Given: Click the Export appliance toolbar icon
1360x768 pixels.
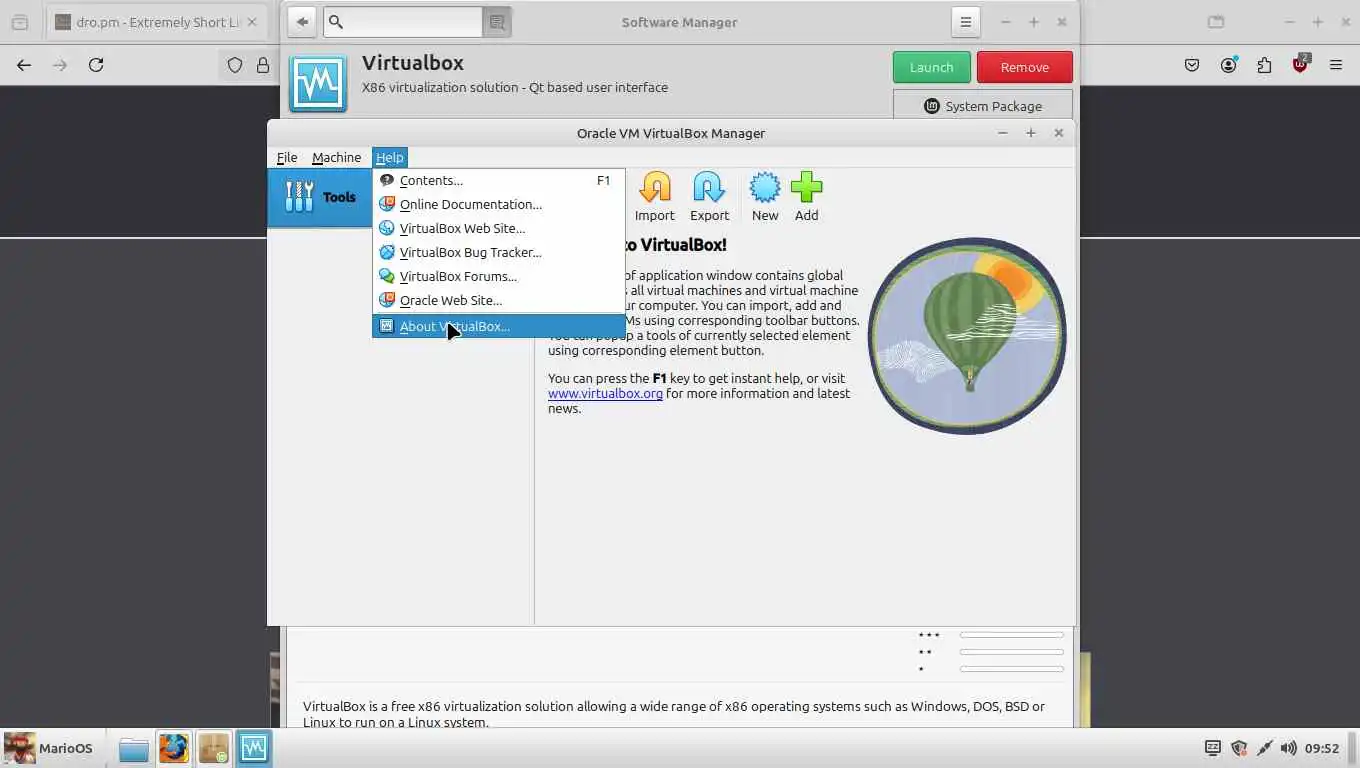Looking at the screenshot, I should pyautogui.click(x=709, y=197).
